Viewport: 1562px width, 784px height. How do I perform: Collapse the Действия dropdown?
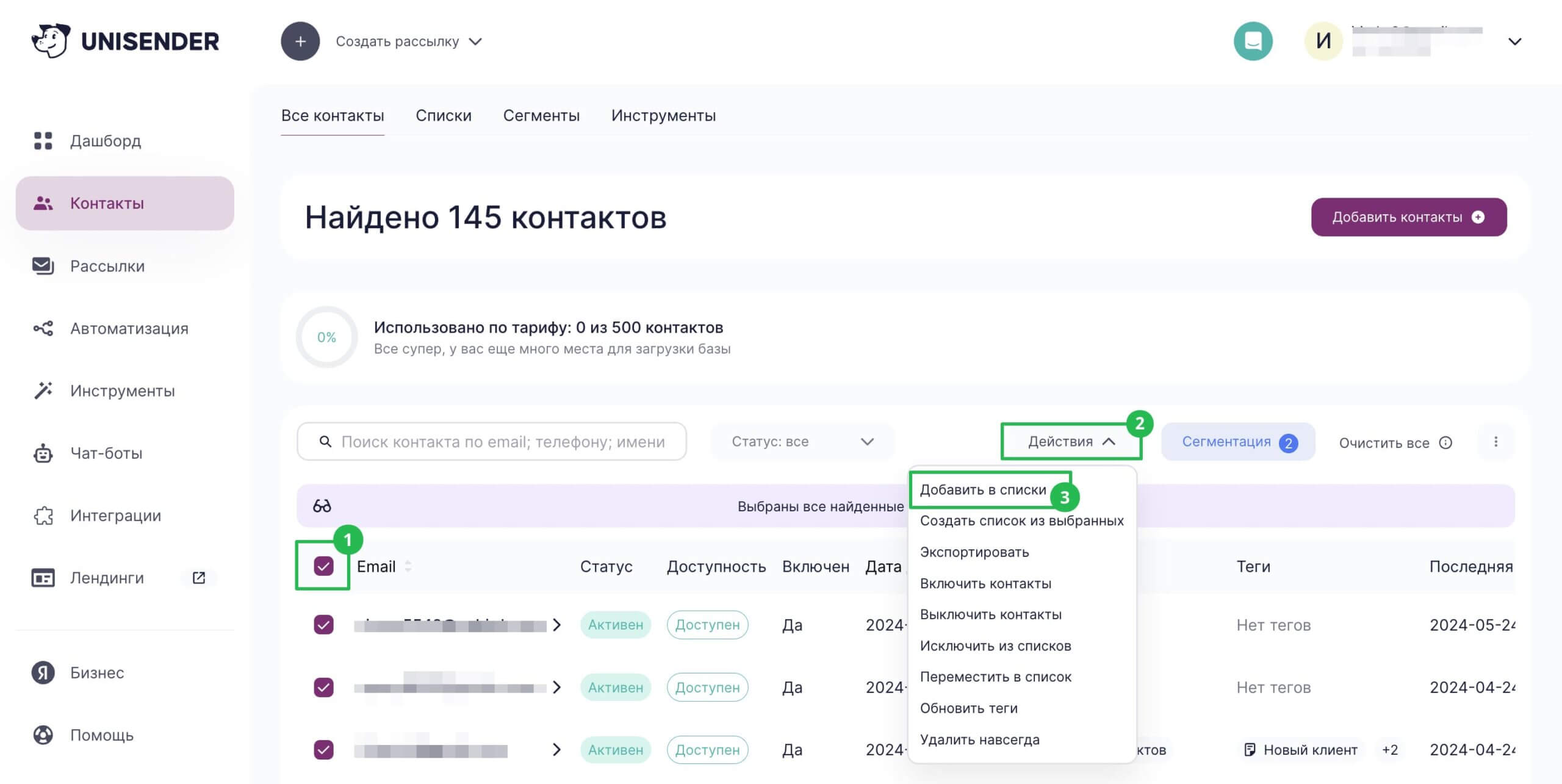[x=1071, y=441]
